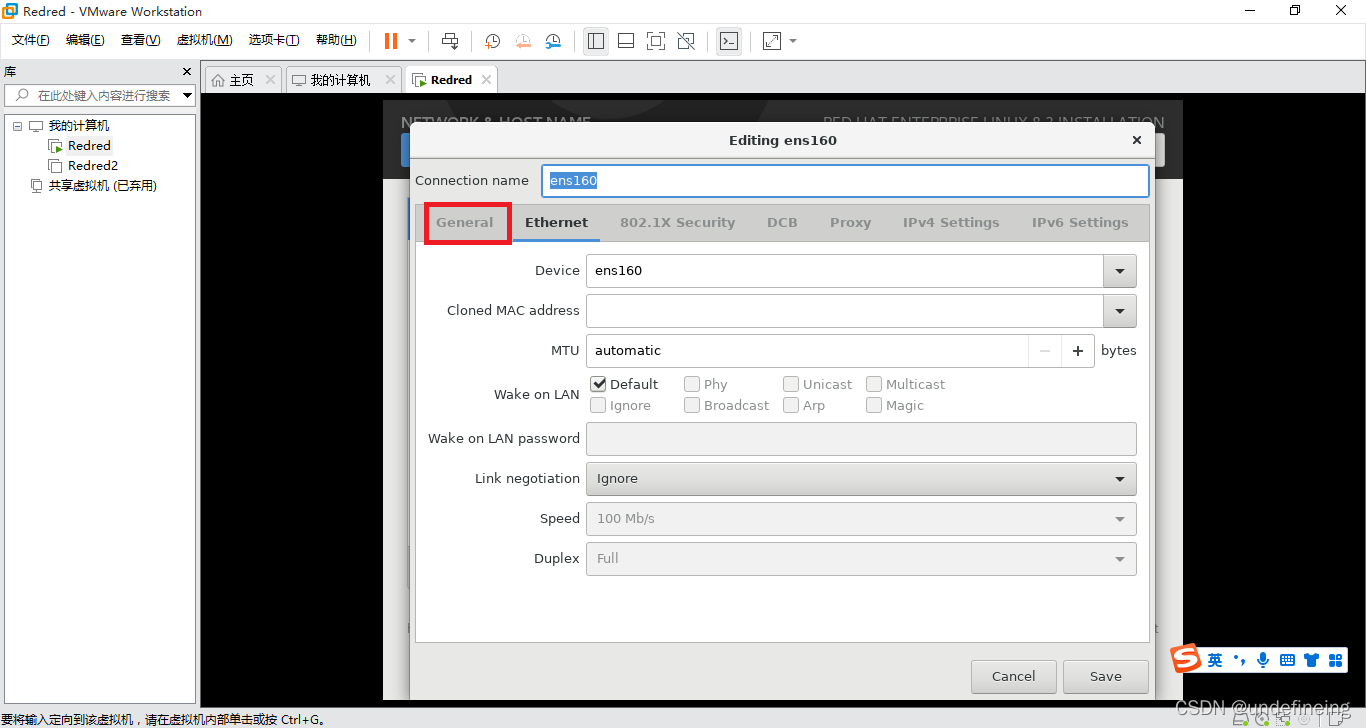Decrease MTU with the minus button

1045,351
